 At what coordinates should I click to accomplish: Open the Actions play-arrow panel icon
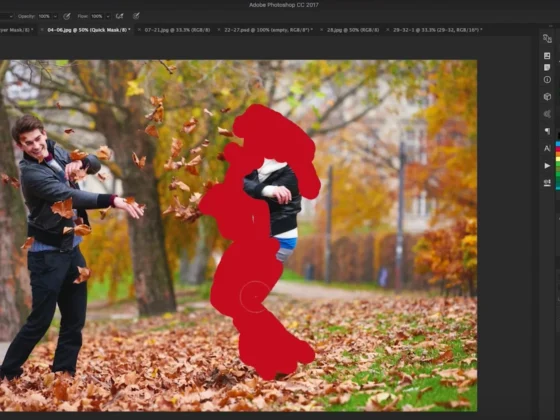[x=547, y=166]
